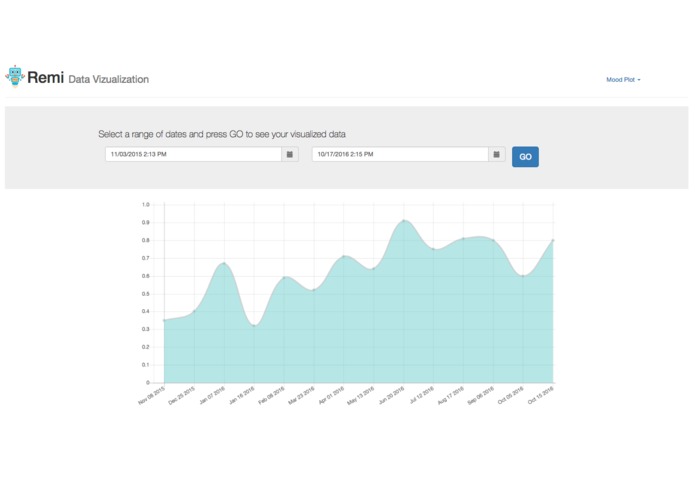695x494 pixels.
Task: Click the 0.1 label on y-axis
Action: click(x=146, y=365)
